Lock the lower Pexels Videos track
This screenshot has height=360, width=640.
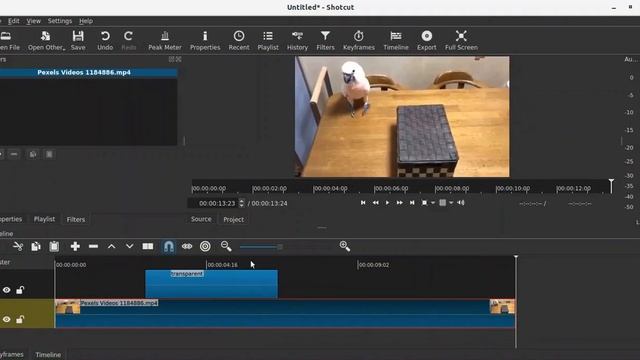point(20,319)
